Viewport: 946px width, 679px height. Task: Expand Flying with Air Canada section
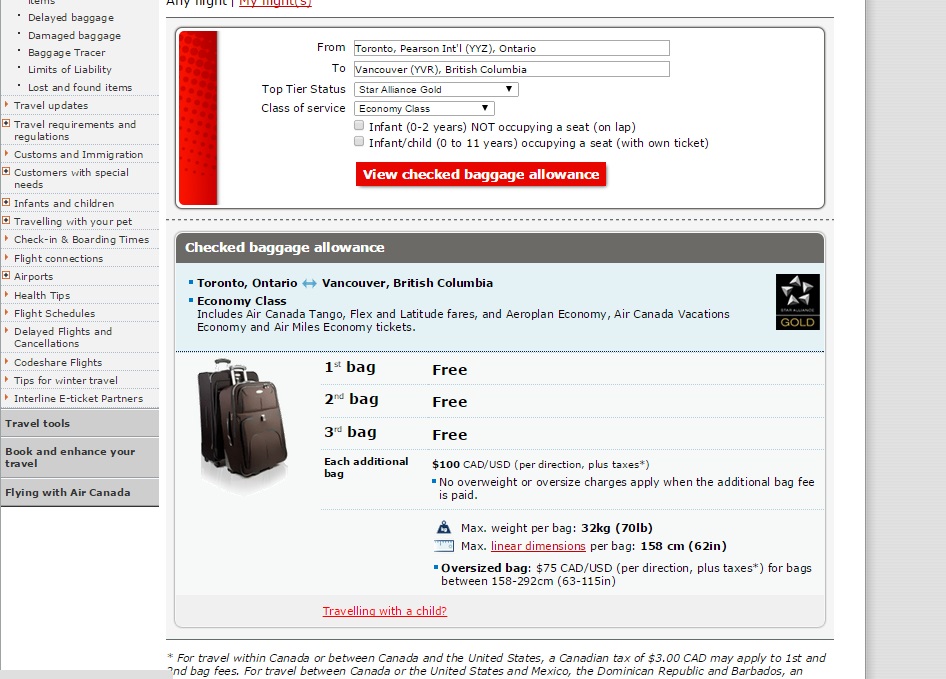tap(80, 493)
